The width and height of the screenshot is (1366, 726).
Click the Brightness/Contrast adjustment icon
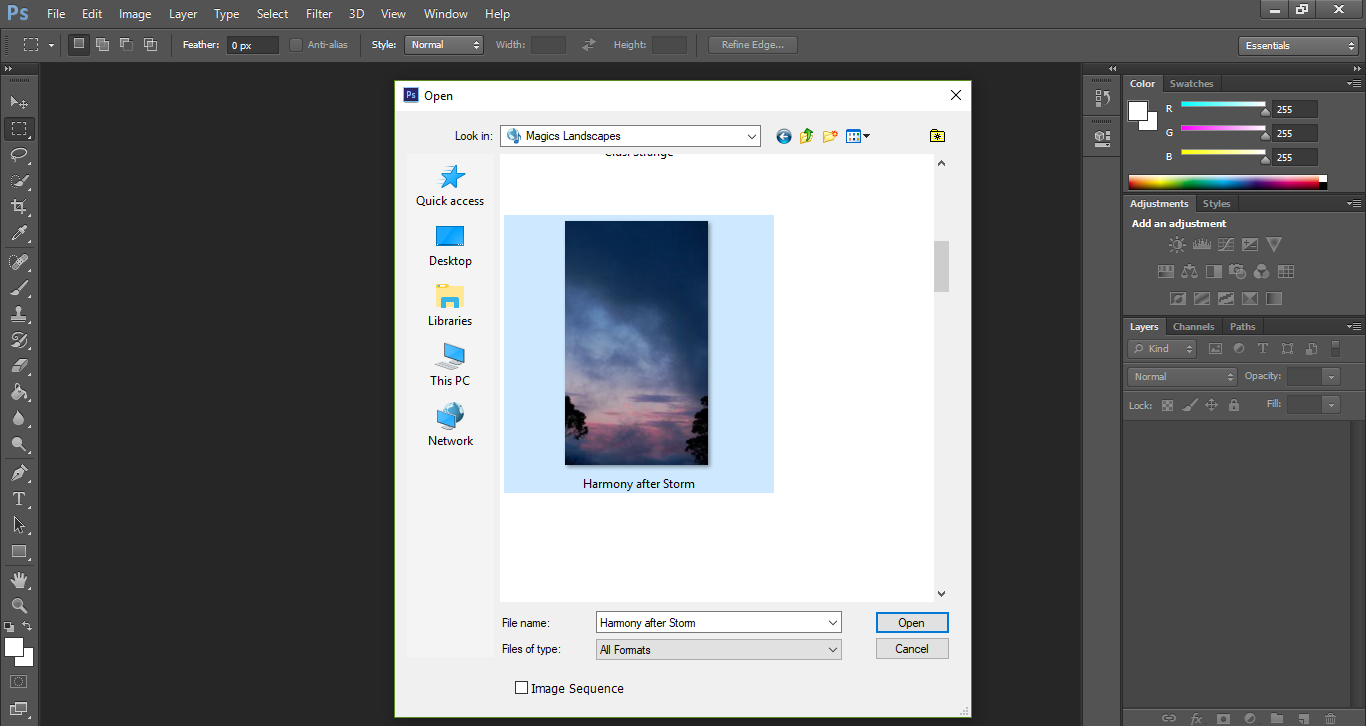(1177, 245)
